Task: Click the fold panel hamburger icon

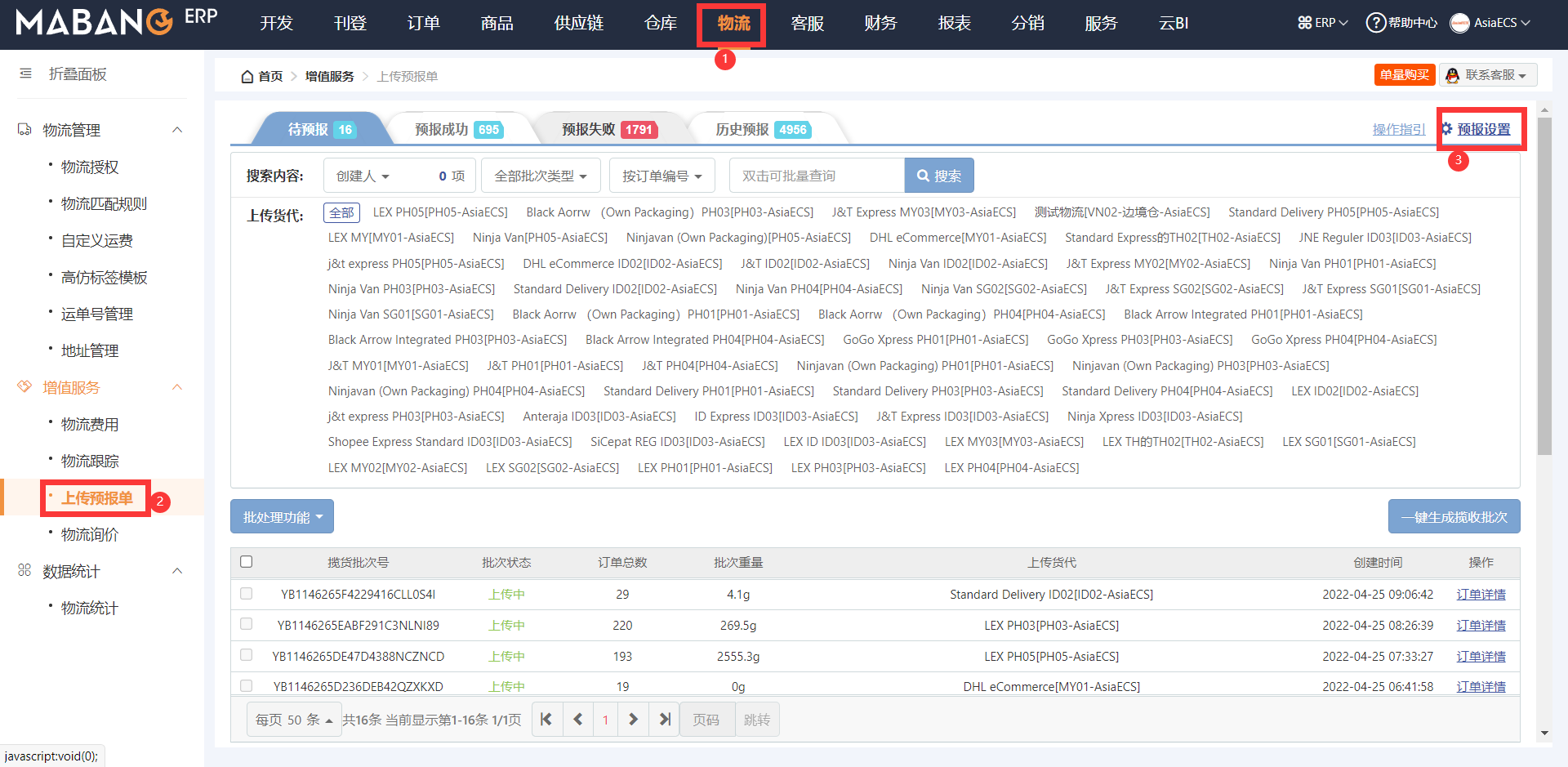Action: [x=25, y=74]
